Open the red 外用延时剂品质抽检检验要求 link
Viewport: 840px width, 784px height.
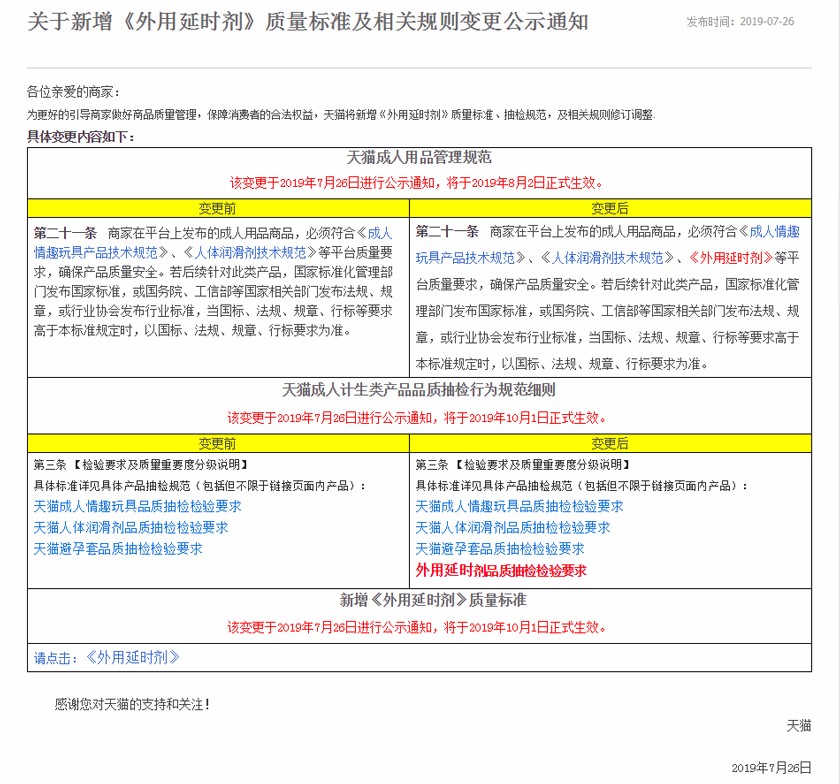coord(500,571)
